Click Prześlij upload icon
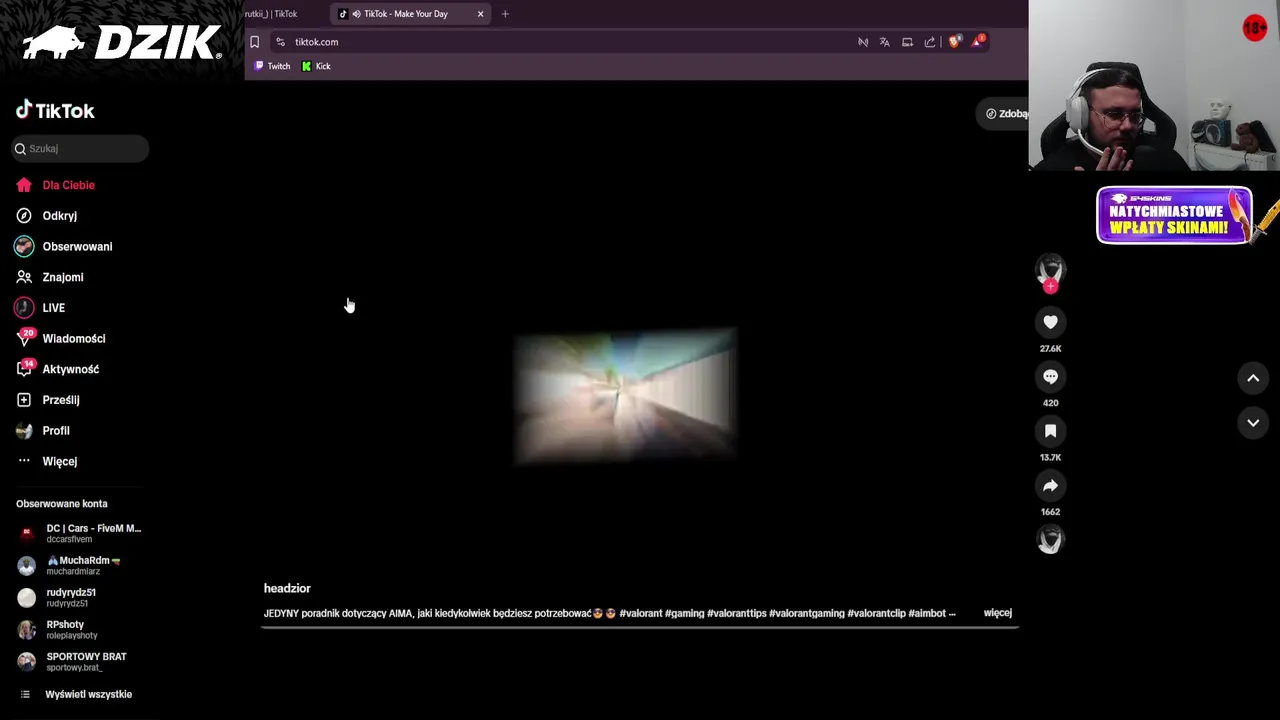Viewport: 1280px width, 720px height. pyautogui.click(x=24, y=400)
